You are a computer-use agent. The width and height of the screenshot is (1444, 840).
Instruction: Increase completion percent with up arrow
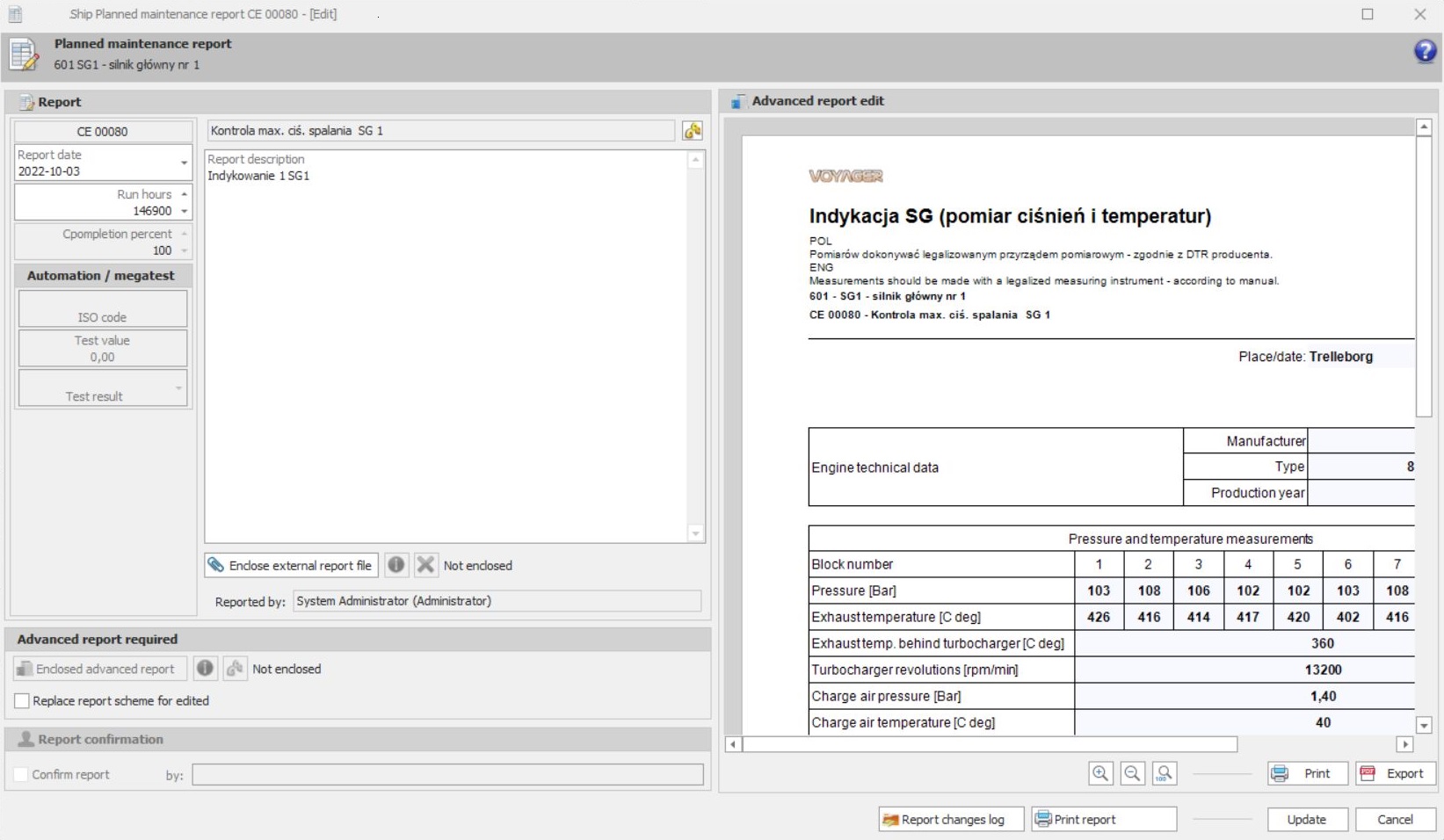pyautogui.click(x=184, y=234)
